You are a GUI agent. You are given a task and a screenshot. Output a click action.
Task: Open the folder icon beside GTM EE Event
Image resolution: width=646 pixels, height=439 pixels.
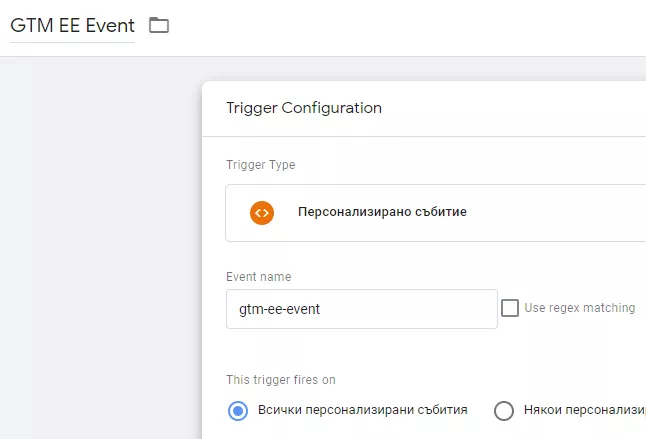click(x=159, y=25)
